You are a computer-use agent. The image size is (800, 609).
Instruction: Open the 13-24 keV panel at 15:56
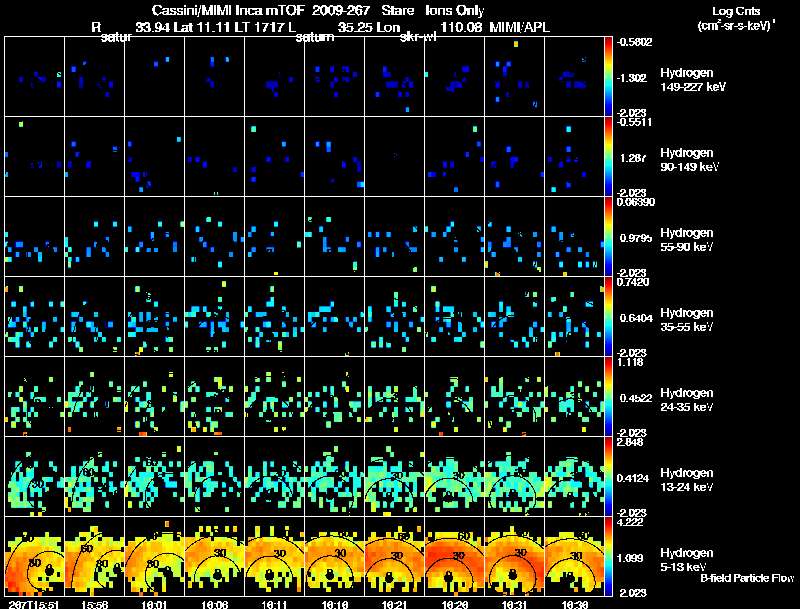click(x=94, y=477)
